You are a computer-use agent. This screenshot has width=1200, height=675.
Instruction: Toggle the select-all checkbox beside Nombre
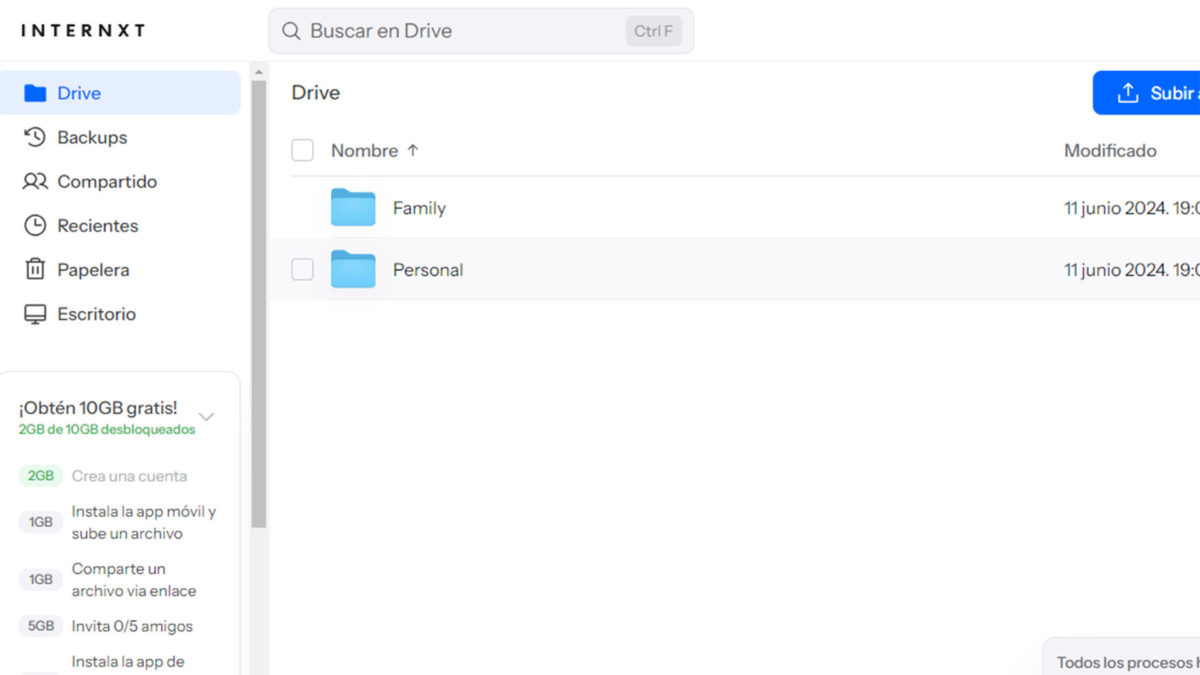[x=302, y=151]
